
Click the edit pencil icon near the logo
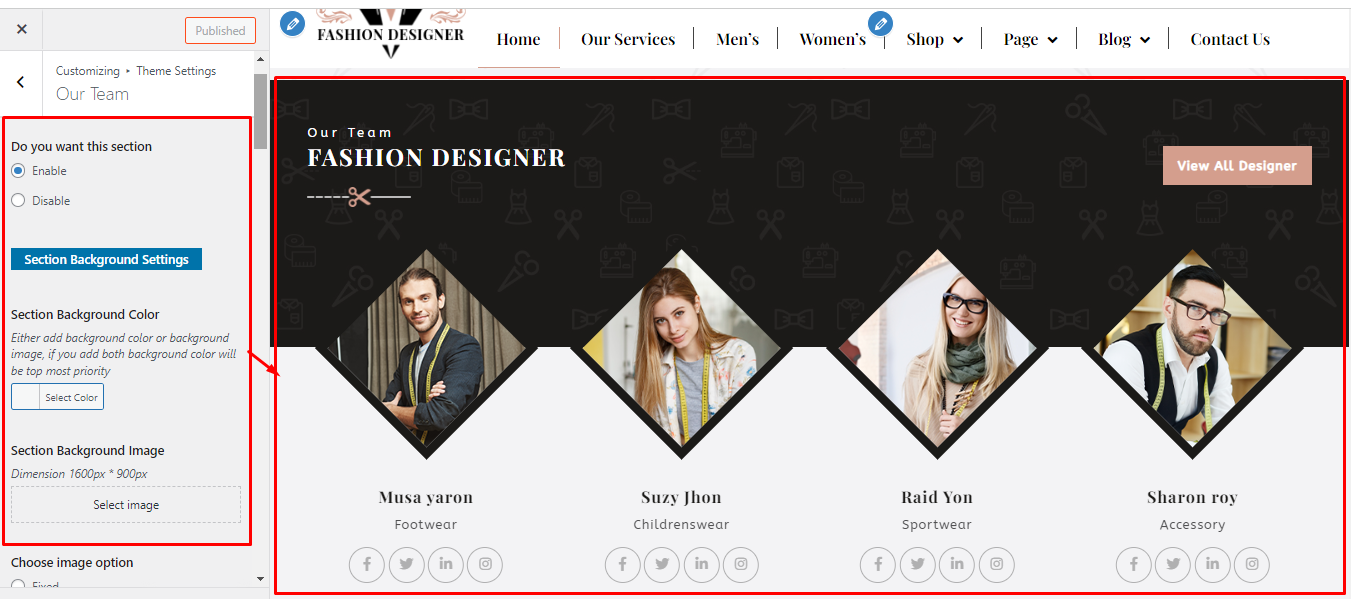tap(292, 23)
